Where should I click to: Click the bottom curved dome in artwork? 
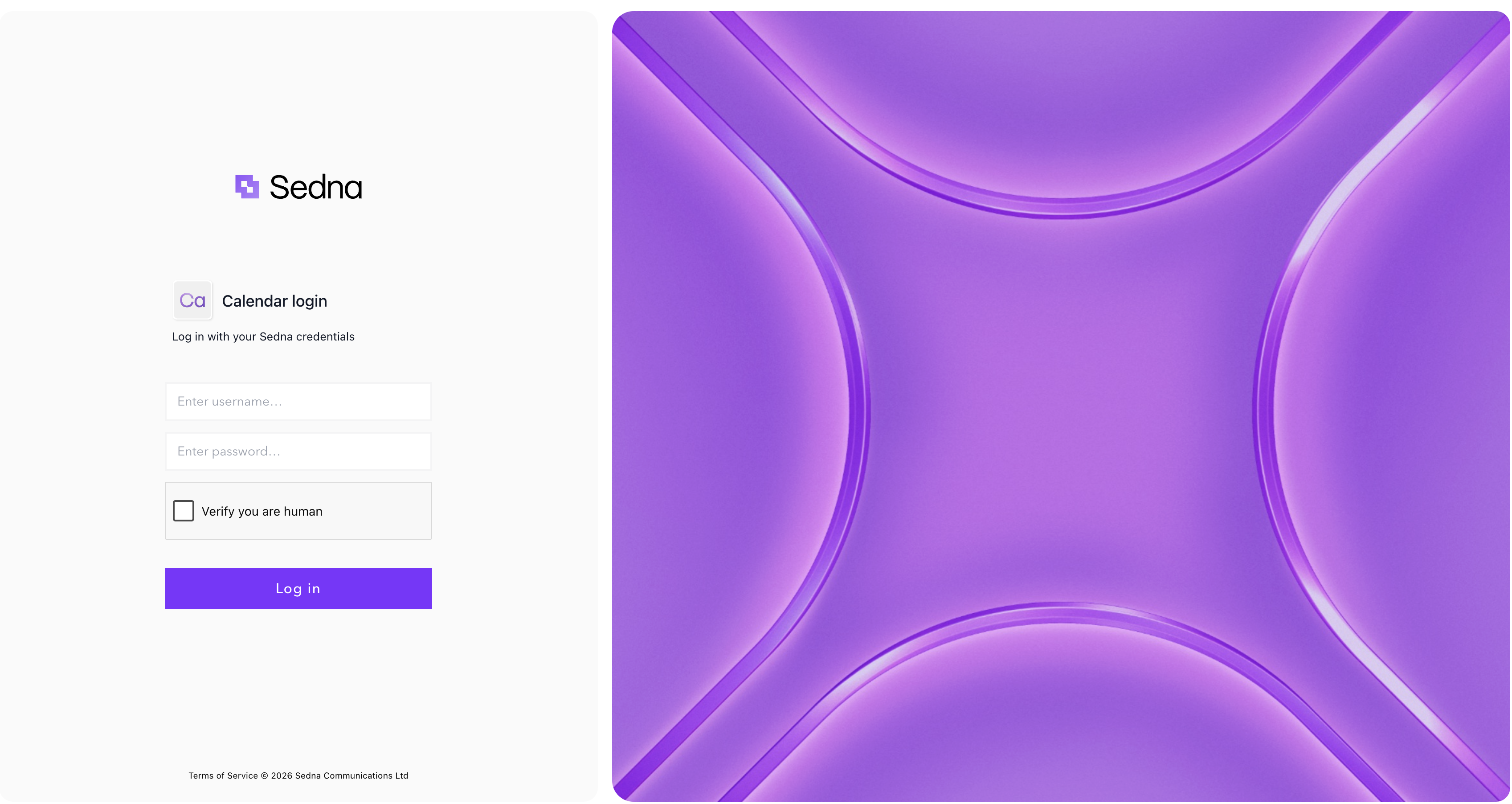coord(1061,710)
